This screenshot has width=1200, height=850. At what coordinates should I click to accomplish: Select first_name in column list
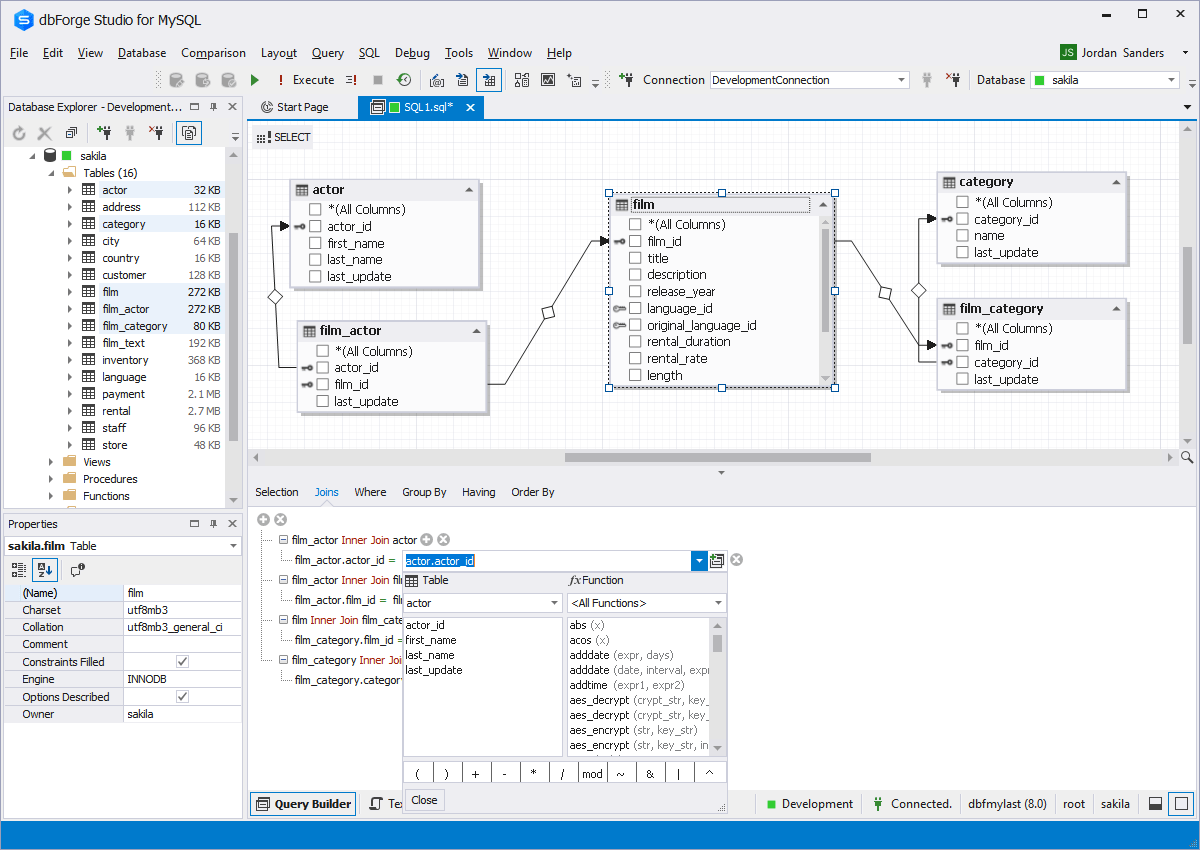(431, 640)
